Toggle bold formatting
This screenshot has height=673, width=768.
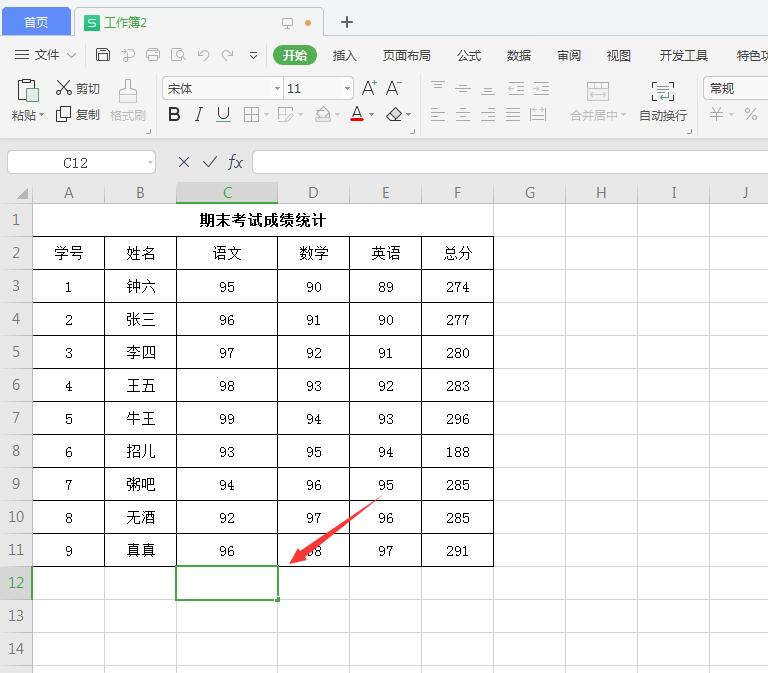coord(174,115)
